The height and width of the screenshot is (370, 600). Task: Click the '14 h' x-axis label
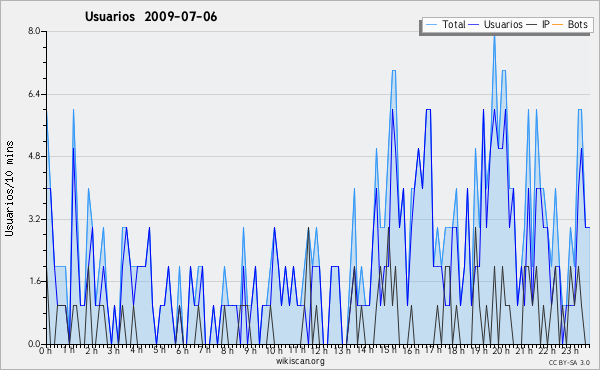(364, 350)
